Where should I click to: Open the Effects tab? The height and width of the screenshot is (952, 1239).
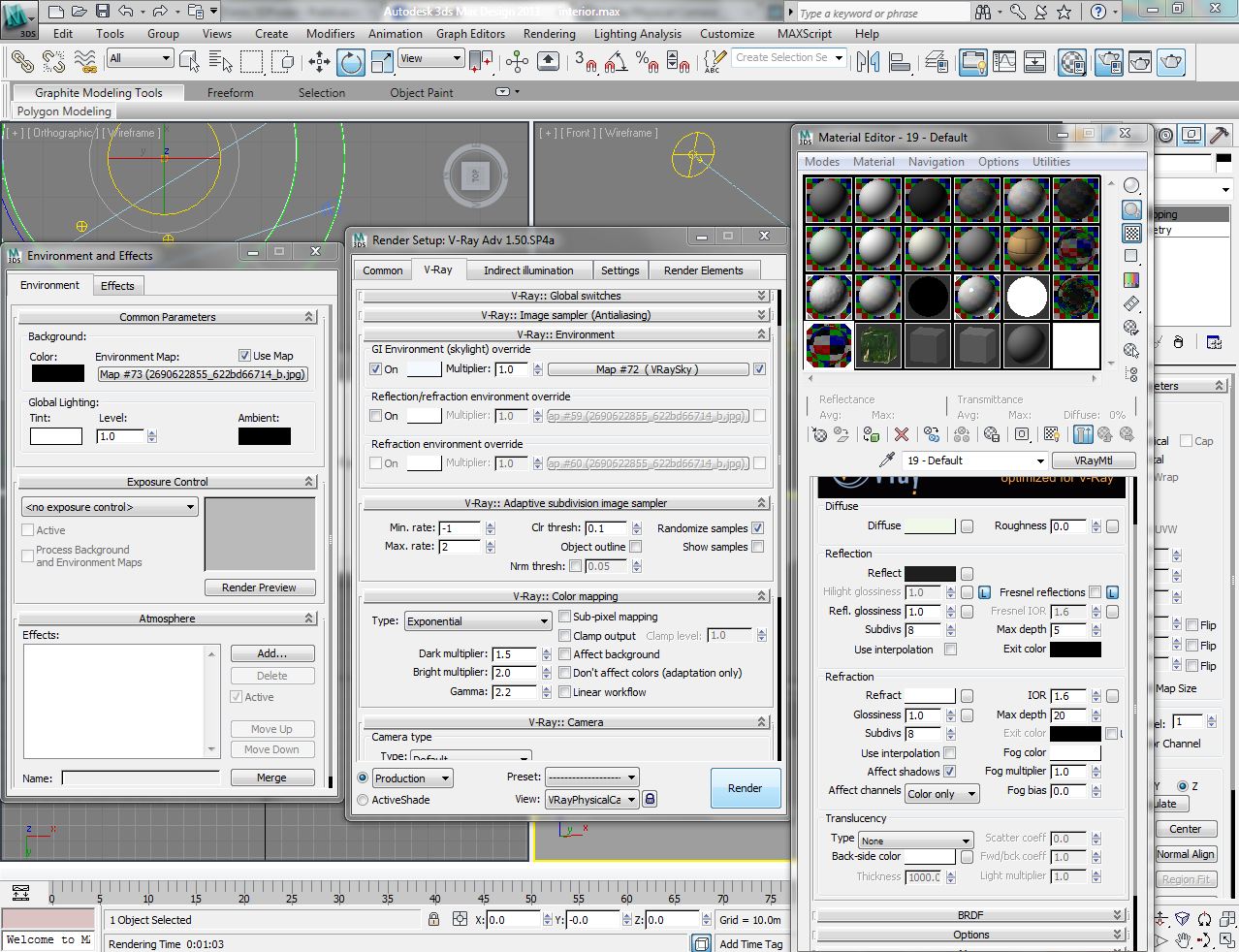[117, 286]
